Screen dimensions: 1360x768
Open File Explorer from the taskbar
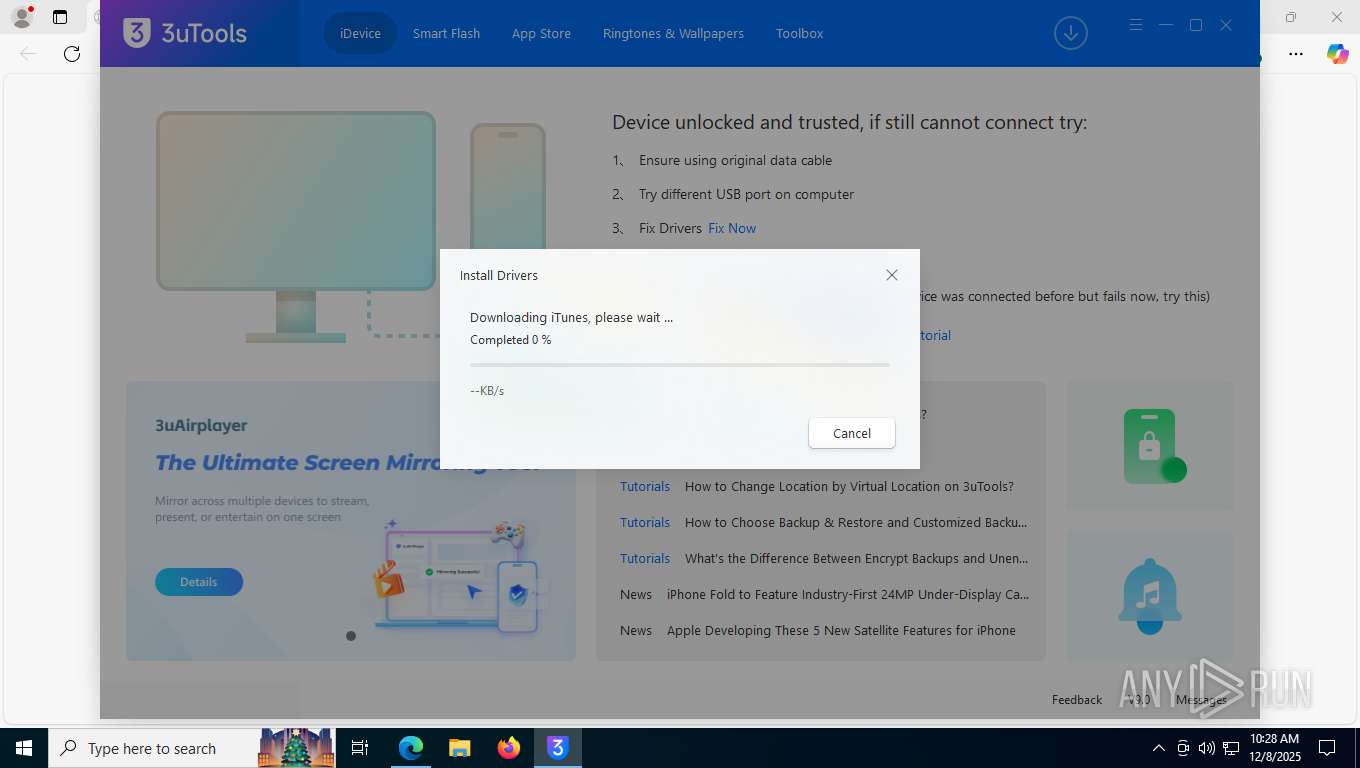pos(459,748)
